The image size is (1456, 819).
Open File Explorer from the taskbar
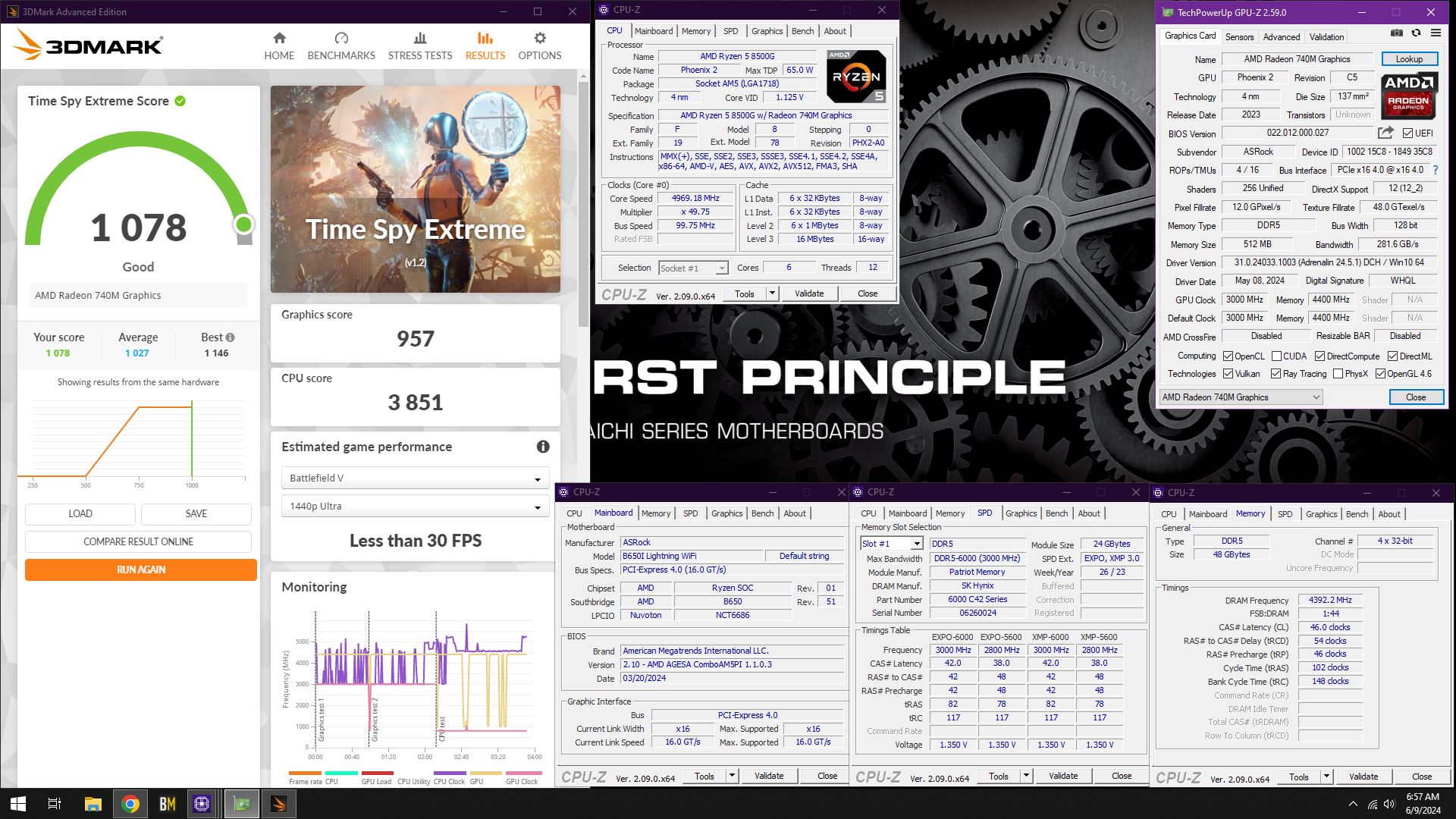(x=93, y=804)
